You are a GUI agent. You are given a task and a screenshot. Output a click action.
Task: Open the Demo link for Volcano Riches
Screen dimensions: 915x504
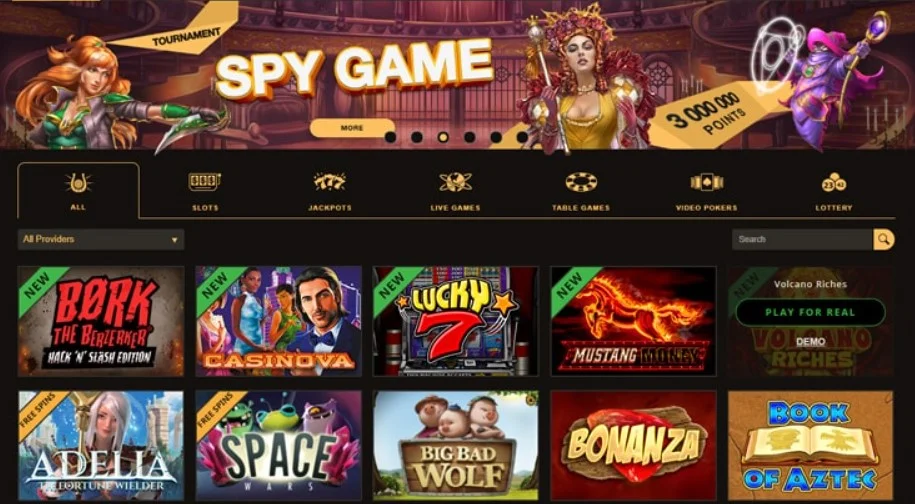[x=811, y=342]
